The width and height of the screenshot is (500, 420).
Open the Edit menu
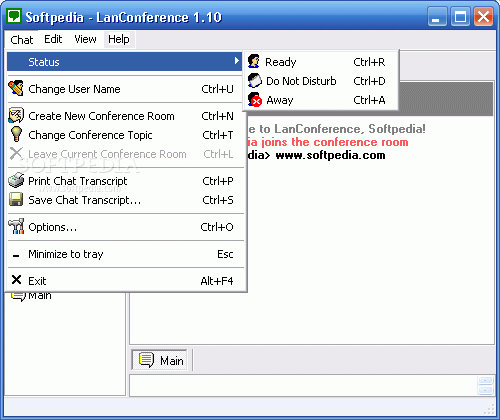[53, 39]
